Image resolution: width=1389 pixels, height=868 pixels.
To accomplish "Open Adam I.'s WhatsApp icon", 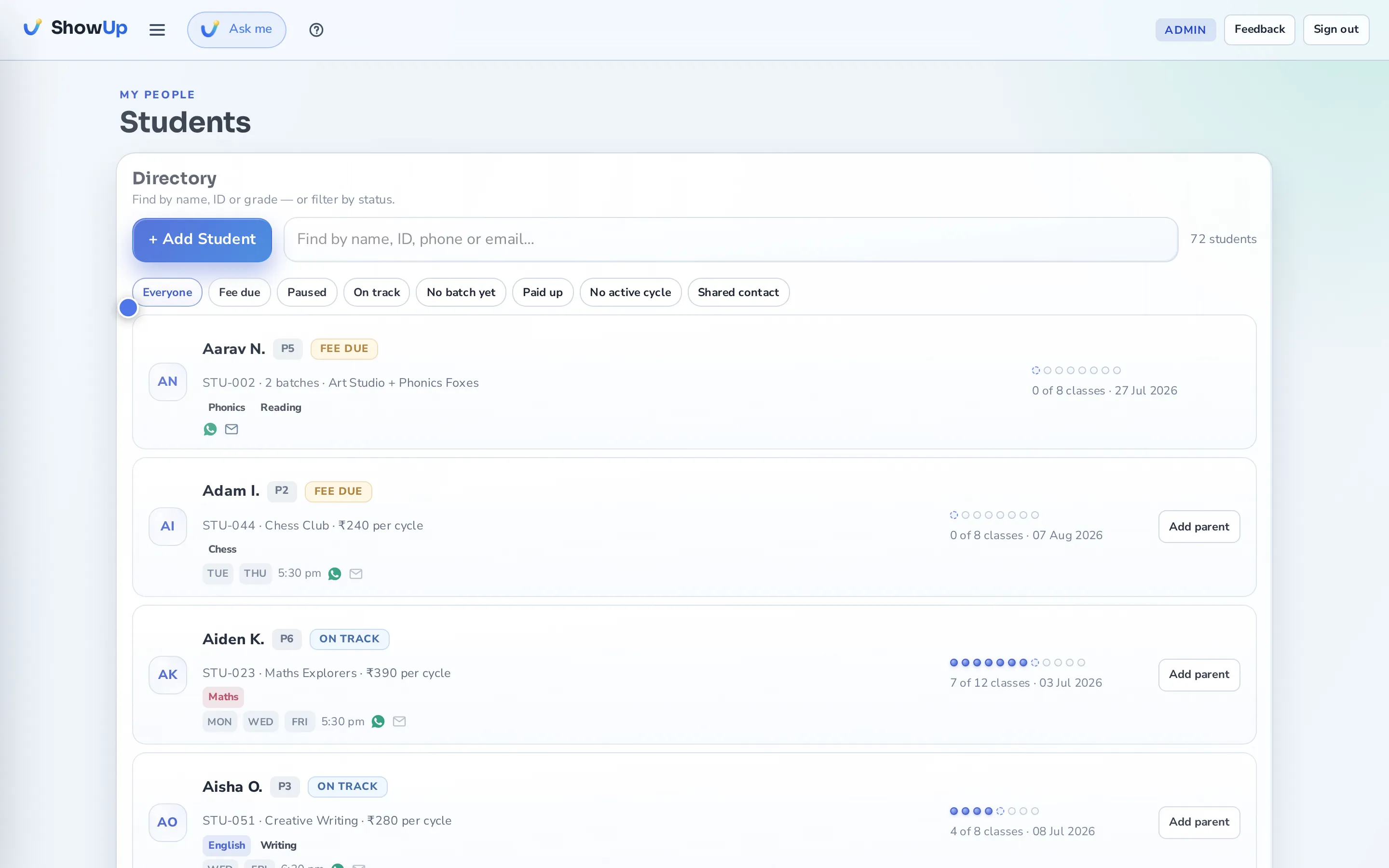I will (335, 573).
